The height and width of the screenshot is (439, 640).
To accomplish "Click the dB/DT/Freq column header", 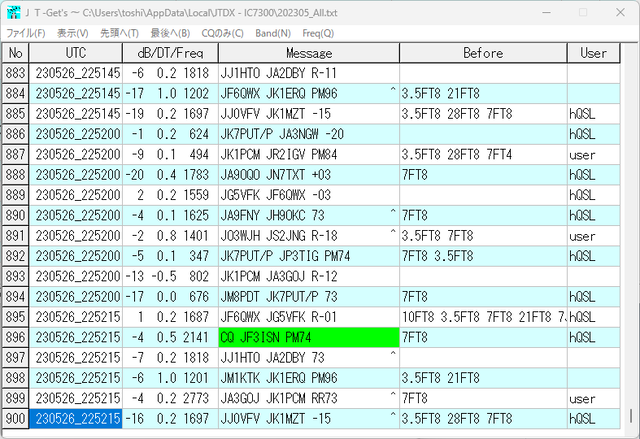I will coord(171,53).
